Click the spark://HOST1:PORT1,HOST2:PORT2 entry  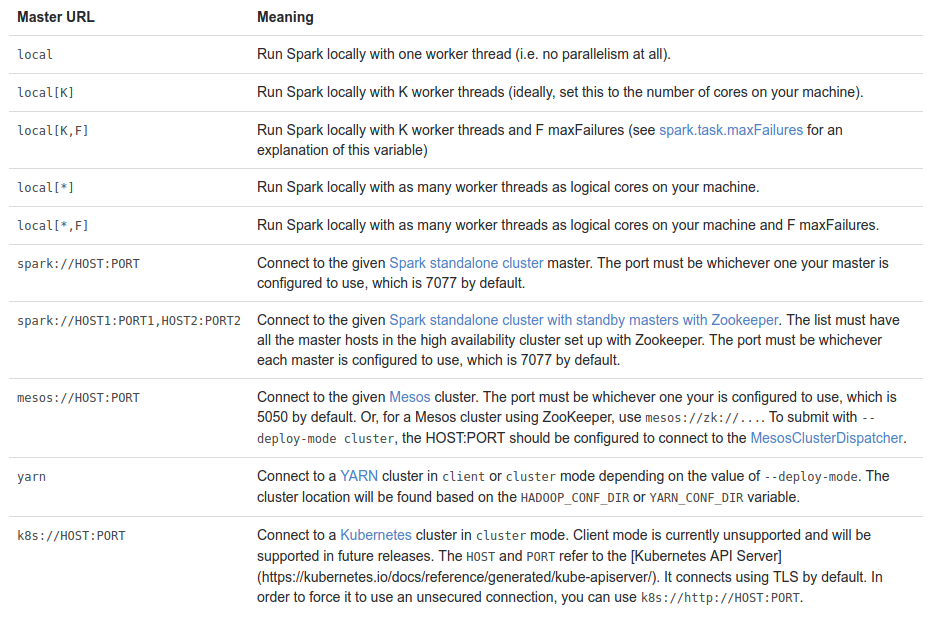point(129,321)
